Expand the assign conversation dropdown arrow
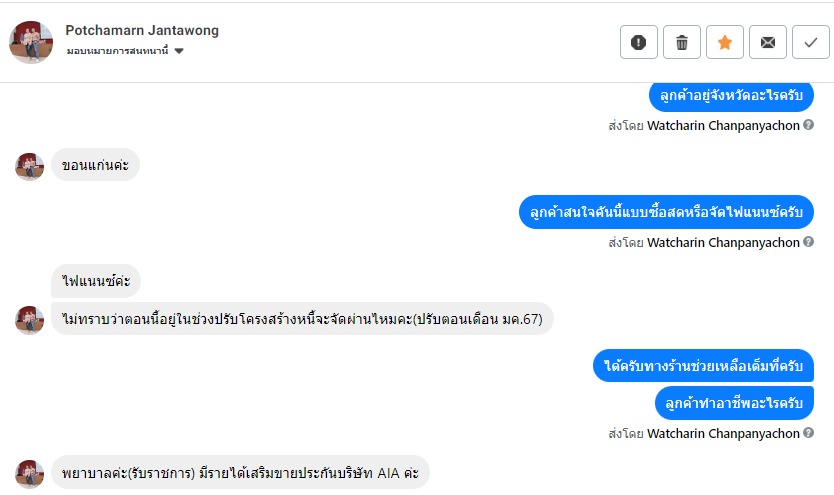 click(179, 51)
